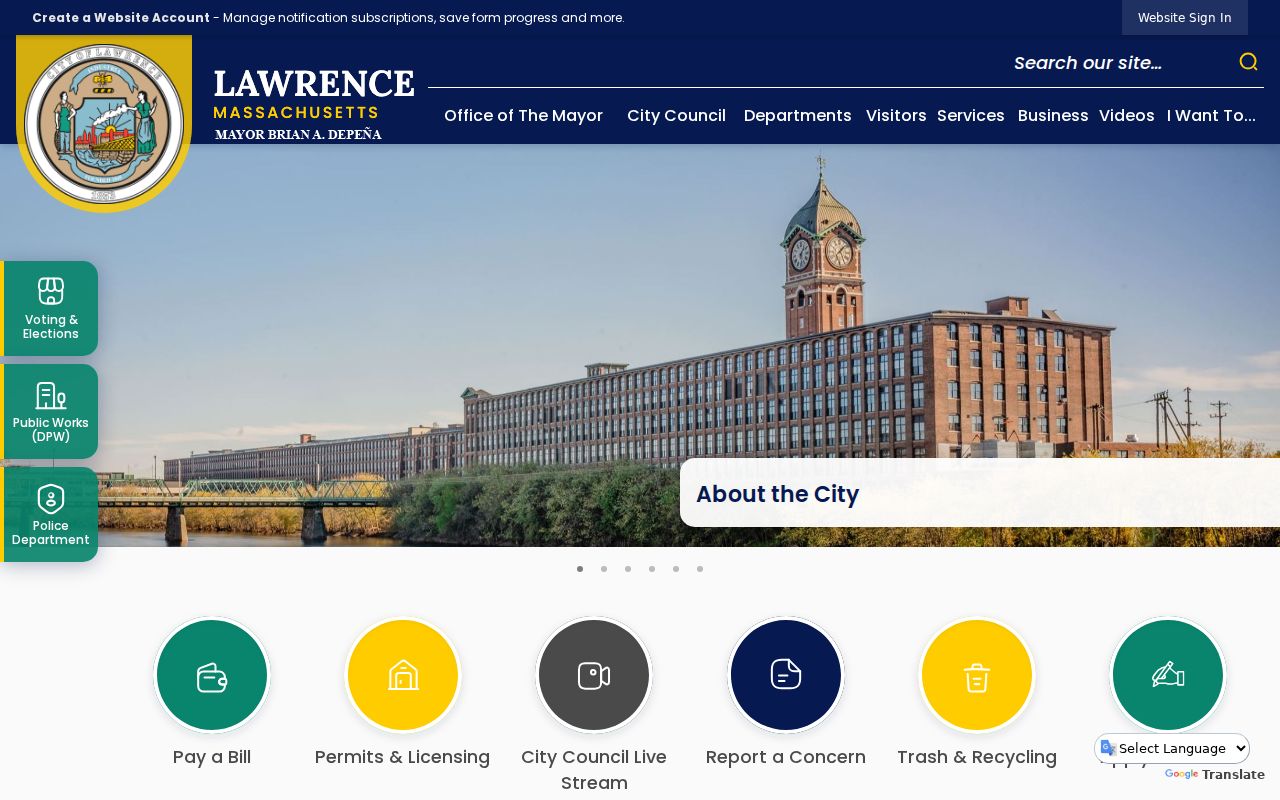Click the City of Lawrence seal logo

(x=104, y=123)
